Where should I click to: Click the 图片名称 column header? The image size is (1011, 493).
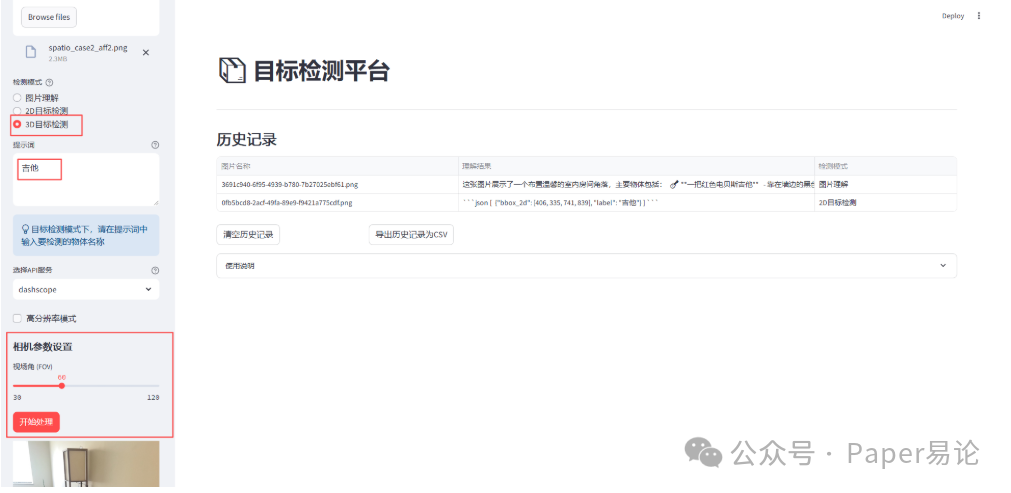point(337,166)
